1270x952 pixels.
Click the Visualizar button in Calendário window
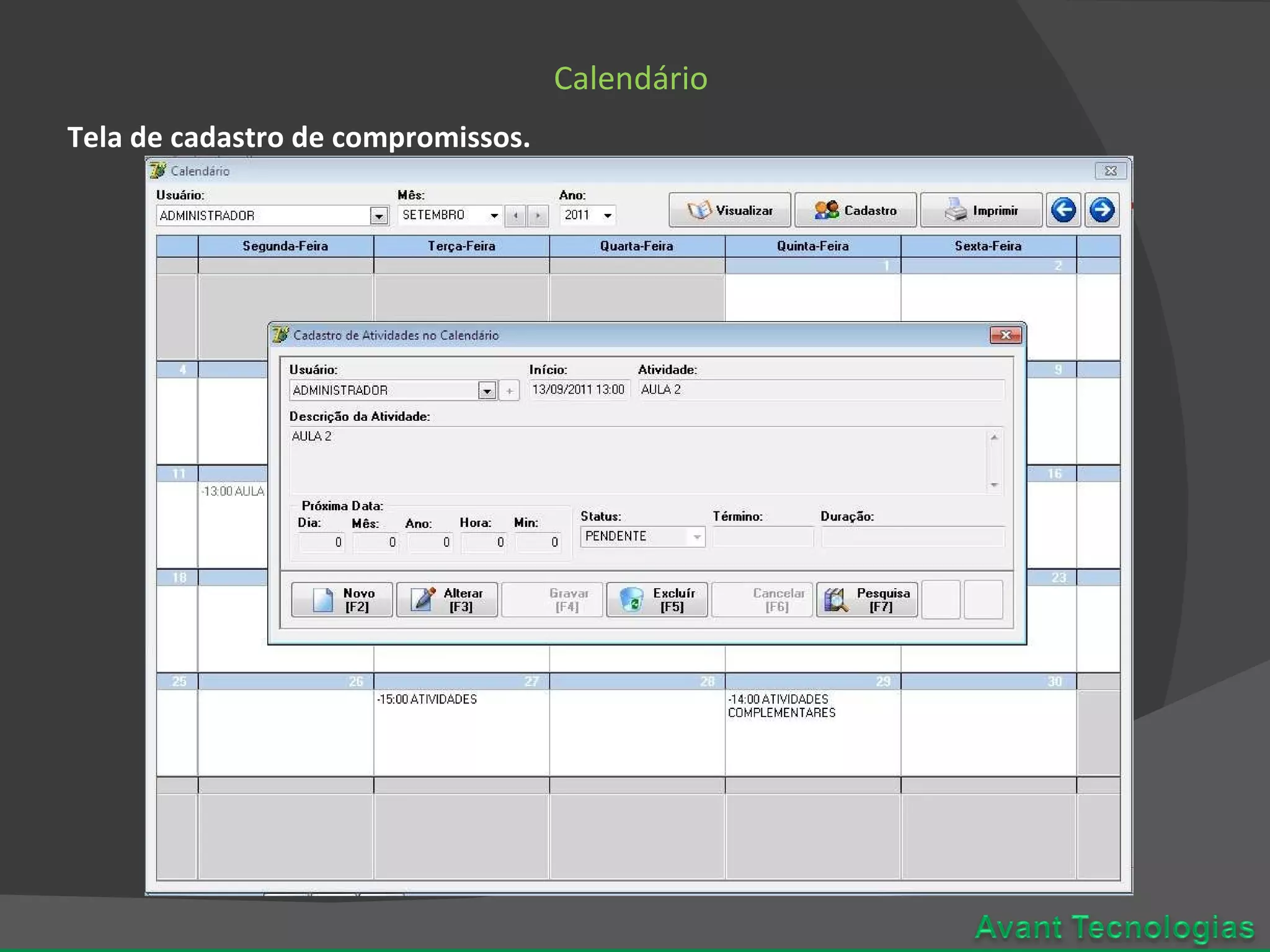tap(729, 210)
